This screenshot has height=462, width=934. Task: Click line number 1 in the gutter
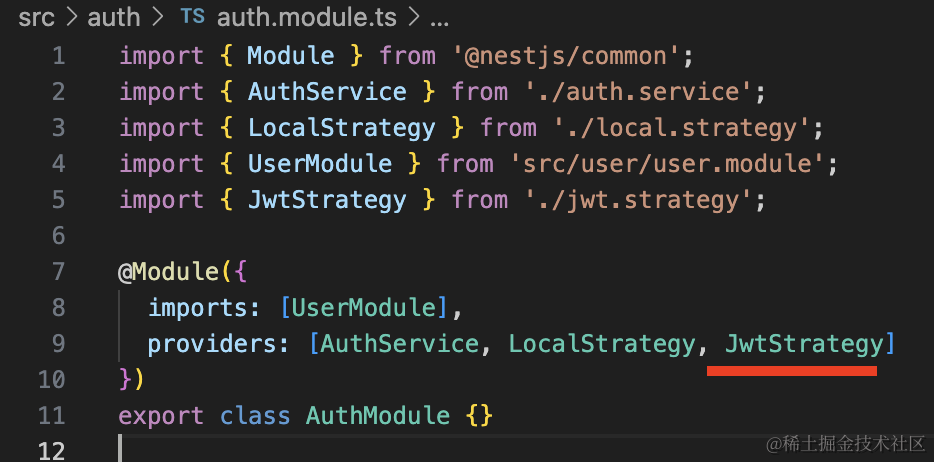click(57, 56)
